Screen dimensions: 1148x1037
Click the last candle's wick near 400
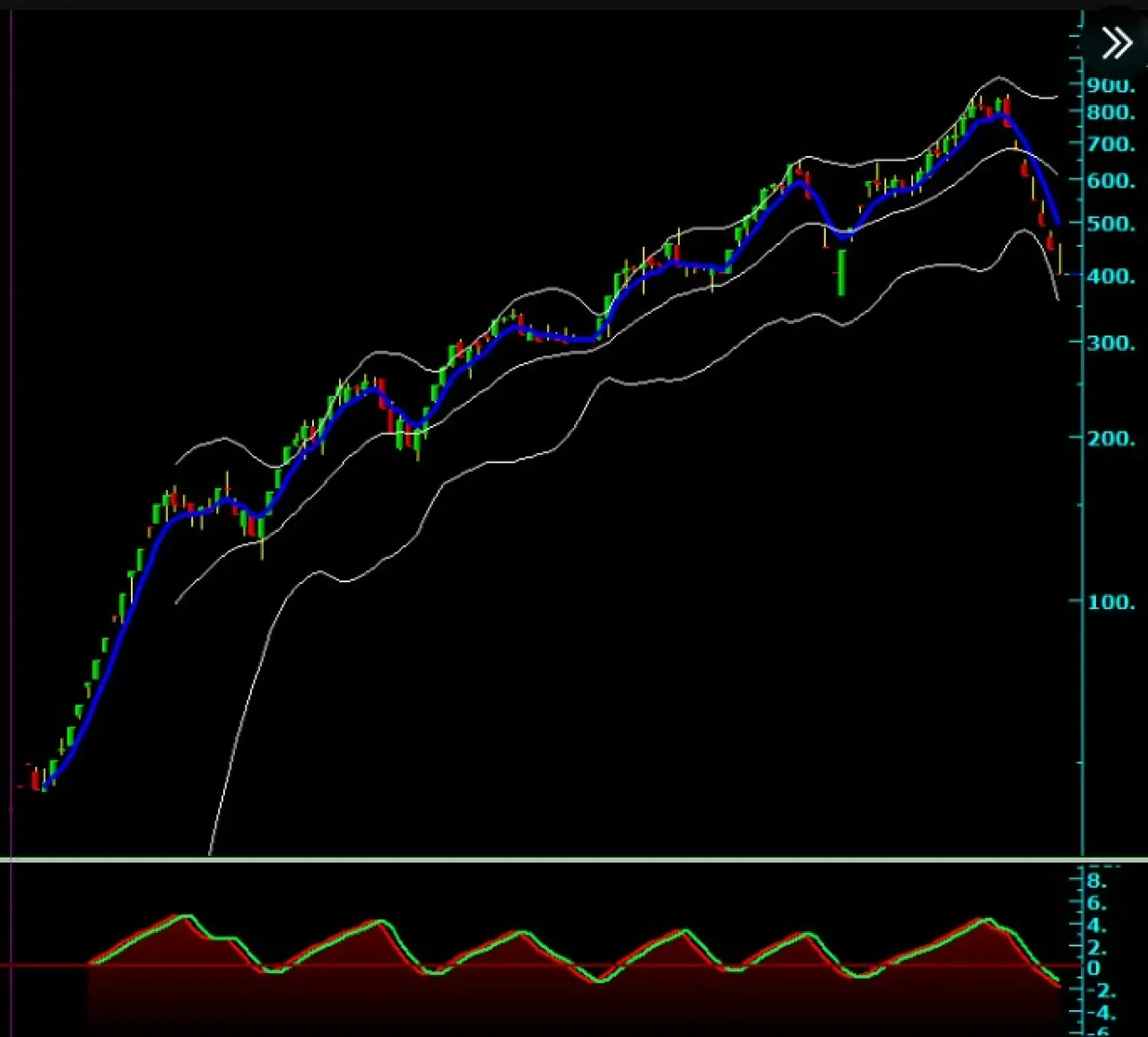(1061, 258)
